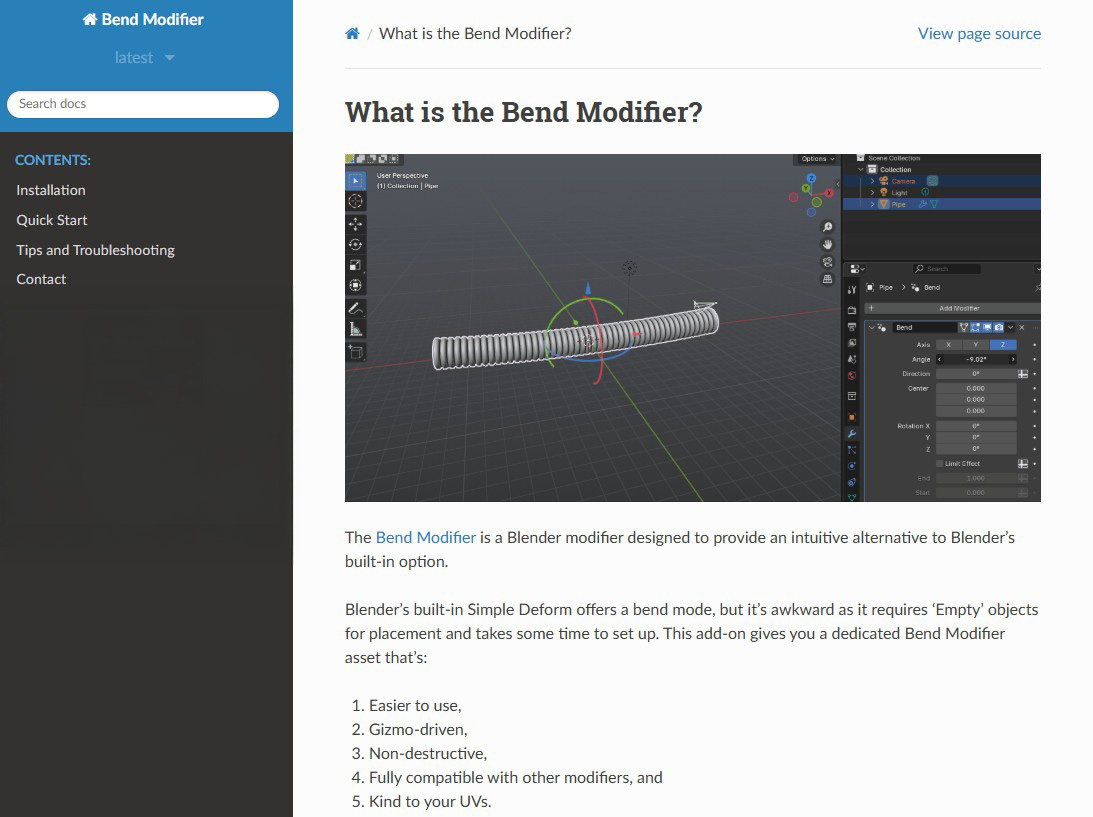Click the green Y axis on the navigation gizmo
Screen dimensions: 1093x817
point(807,188)
